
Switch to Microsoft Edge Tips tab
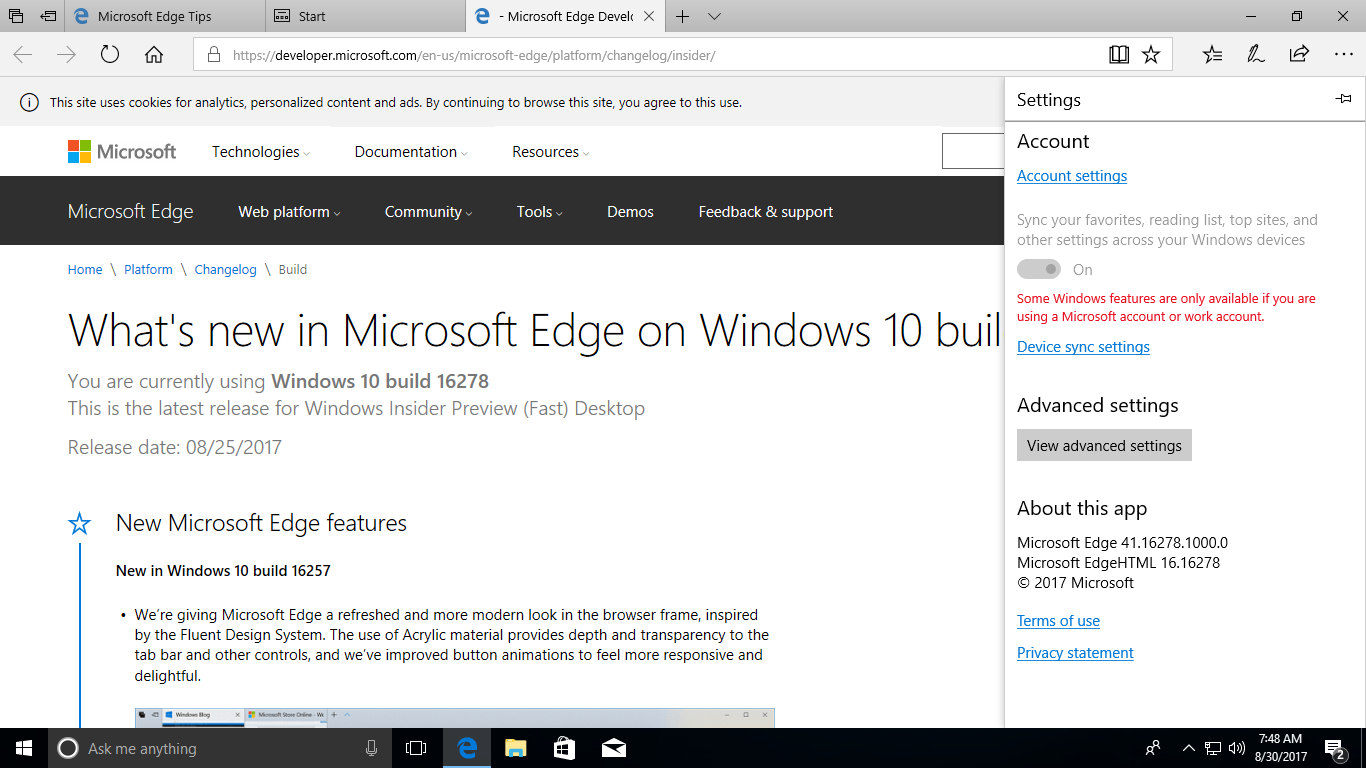(165, 16)
